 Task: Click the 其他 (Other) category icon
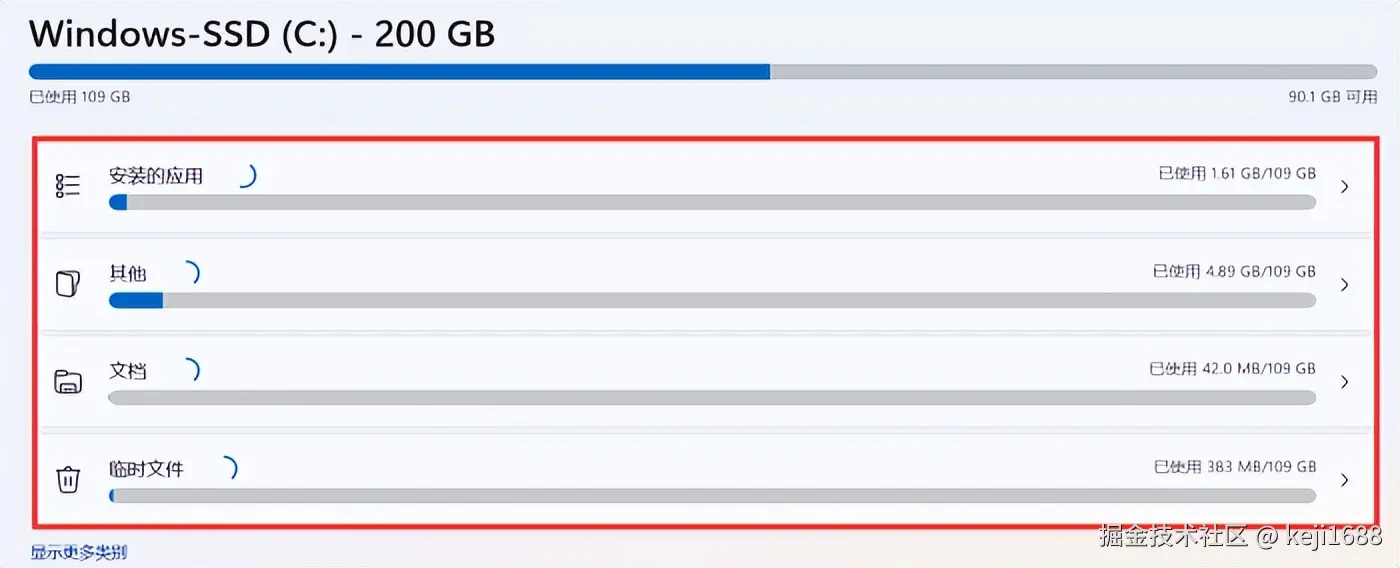68,284
